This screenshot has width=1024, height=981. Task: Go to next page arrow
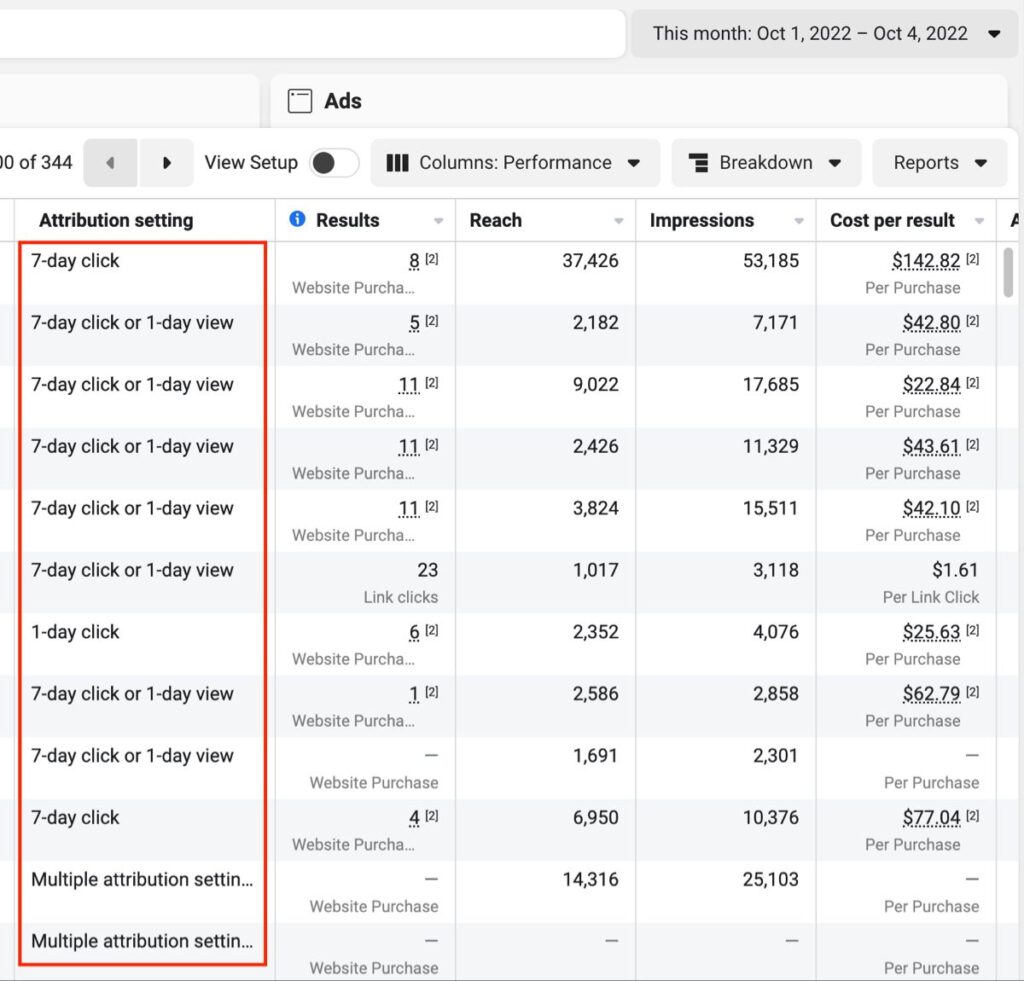tap(166, 163)
